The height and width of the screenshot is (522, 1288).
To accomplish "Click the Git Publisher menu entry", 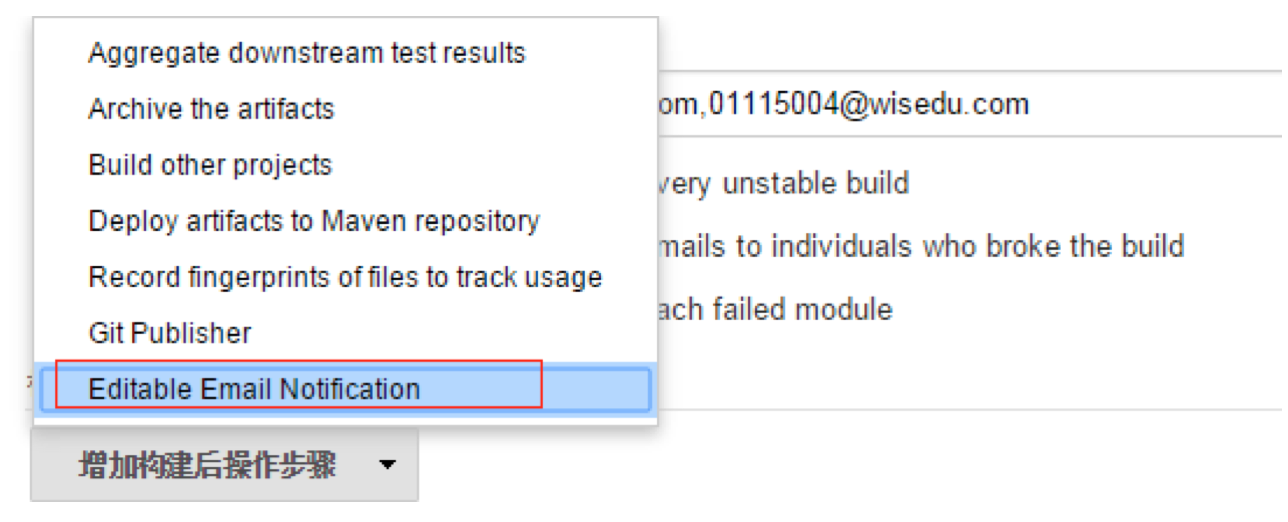I will click(345, 333).
